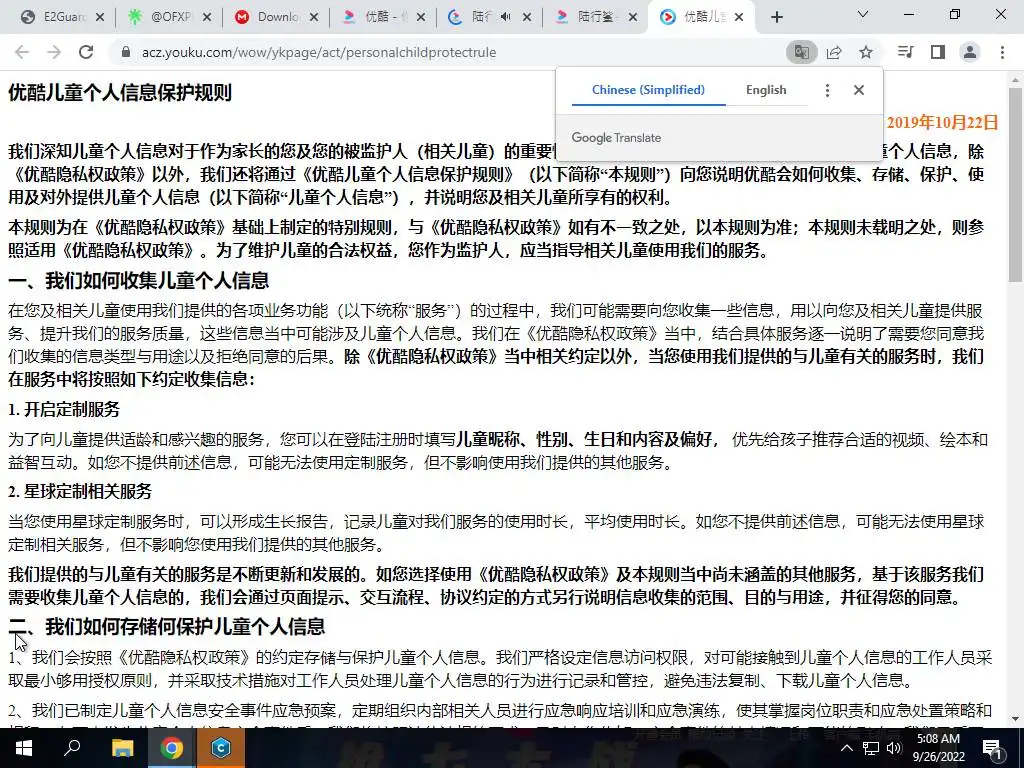Open Windows taskbar search
This screenshot has width=1024, height=768.
[x=72, y=748]
